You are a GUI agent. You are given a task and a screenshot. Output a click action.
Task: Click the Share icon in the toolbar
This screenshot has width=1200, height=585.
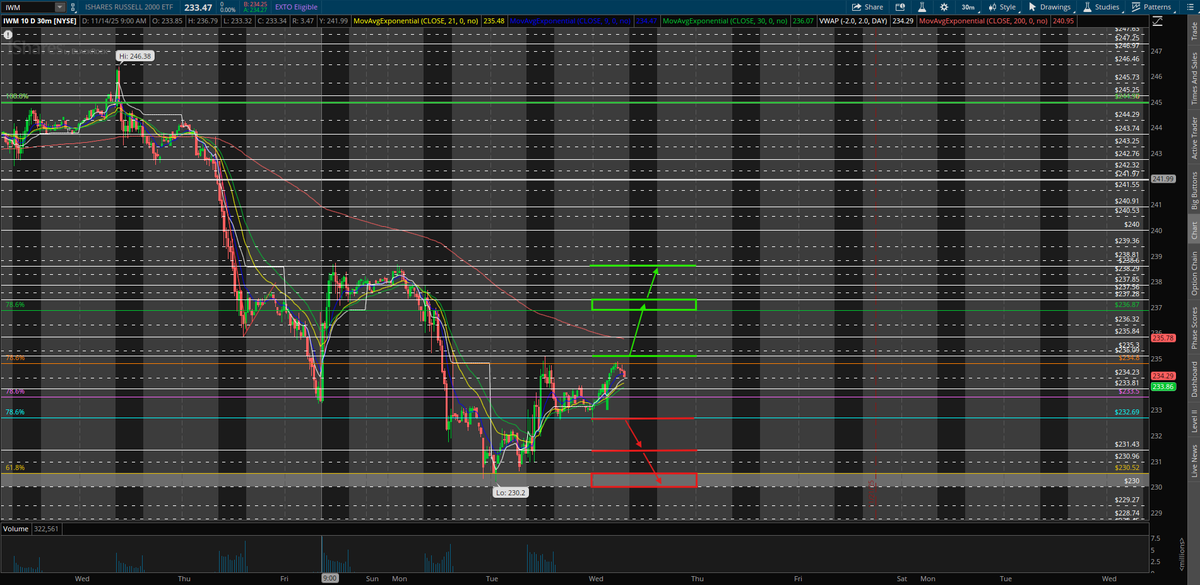[860, 6]
